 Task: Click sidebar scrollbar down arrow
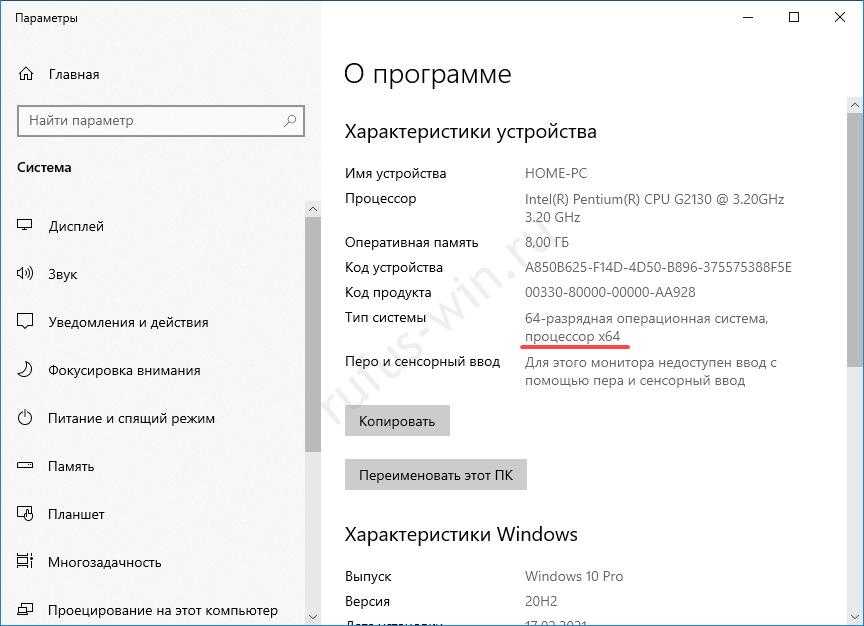tap(313, 616)
